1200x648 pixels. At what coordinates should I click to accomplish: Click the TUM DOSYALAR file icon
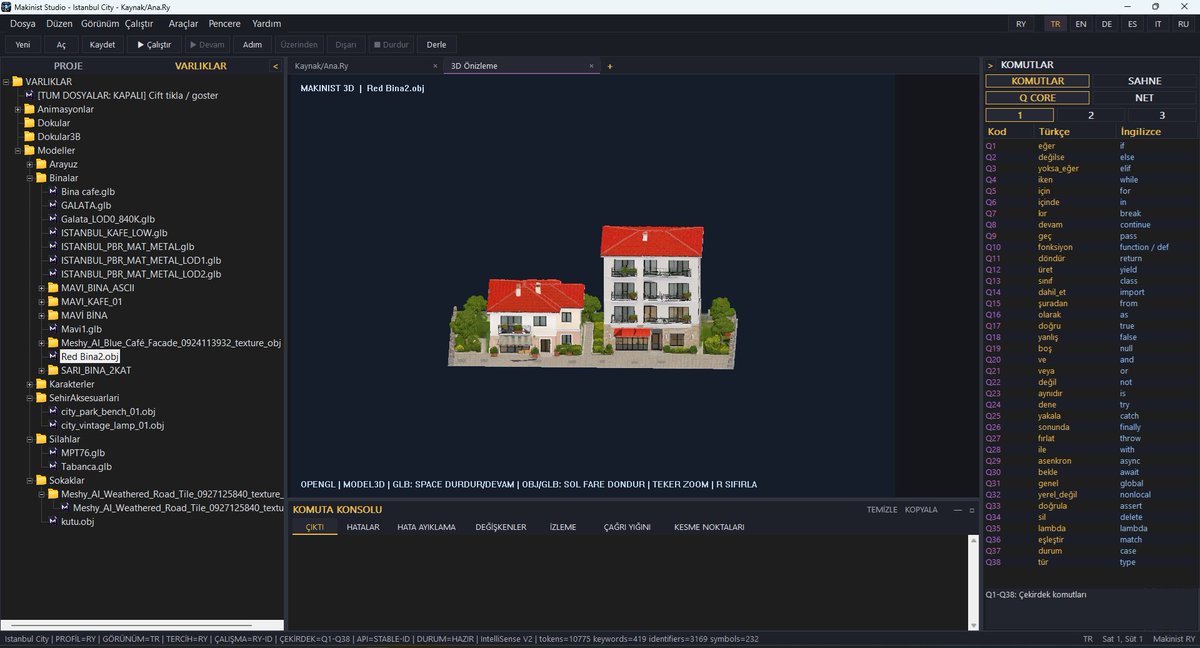[29, 95]
